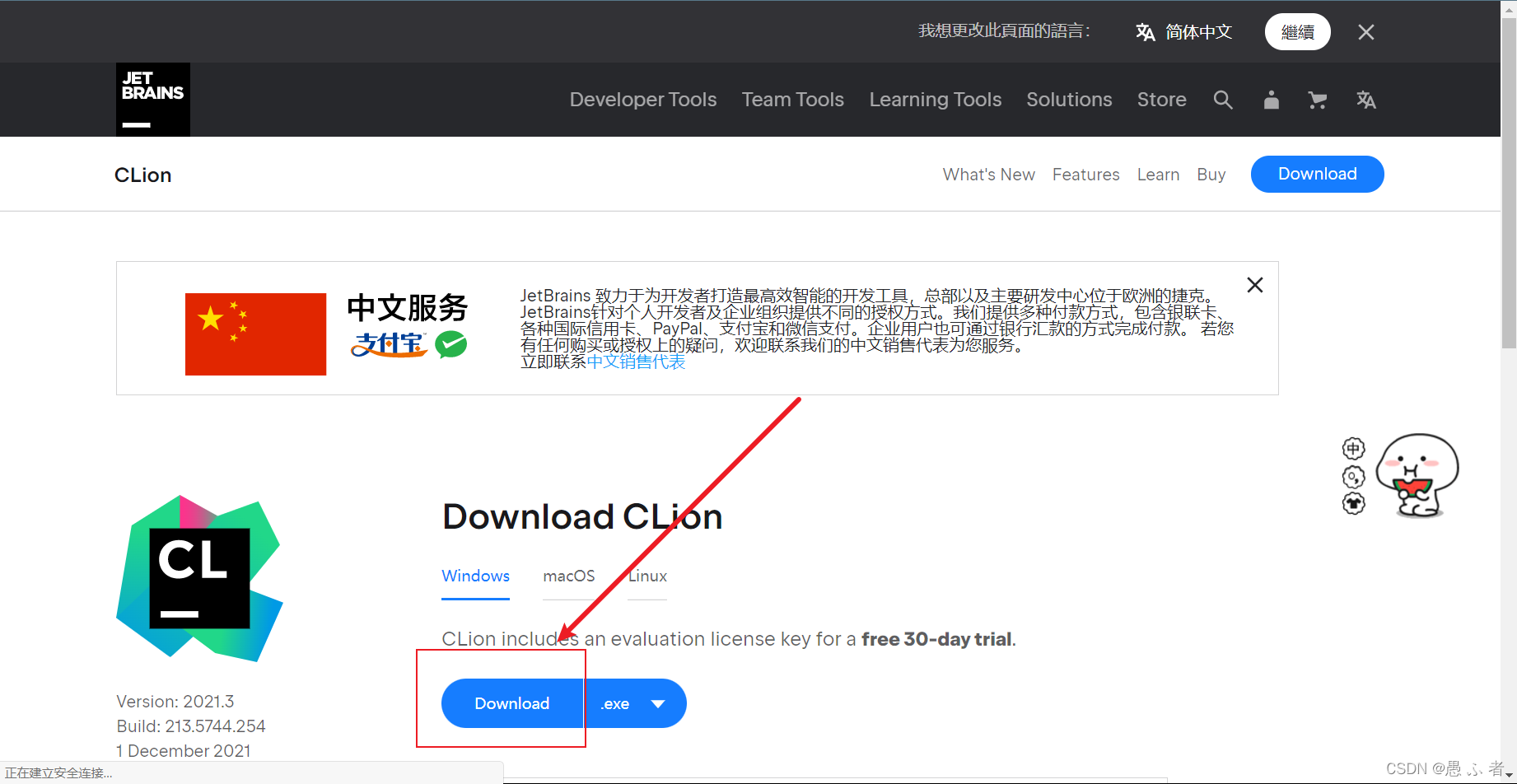Click the 中文服务 heading text
Screen dimensions: 1517x784
click(x=408, y=308)
